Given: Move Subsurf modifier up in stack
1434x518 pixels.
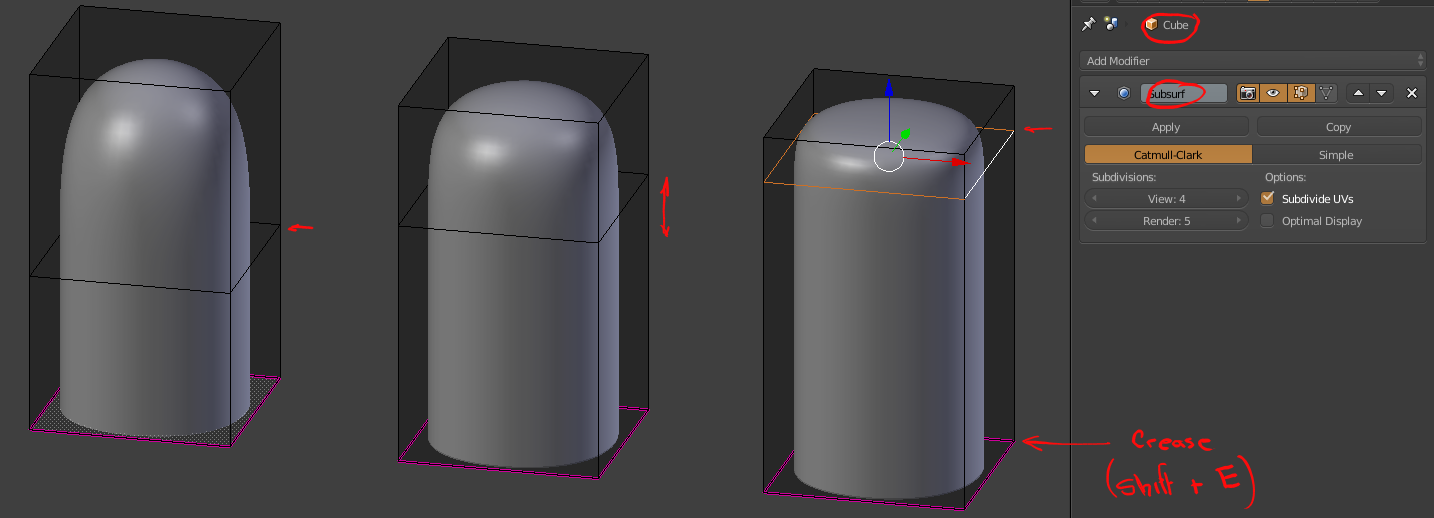Looking at the screenshot, I should (1358, 93).
